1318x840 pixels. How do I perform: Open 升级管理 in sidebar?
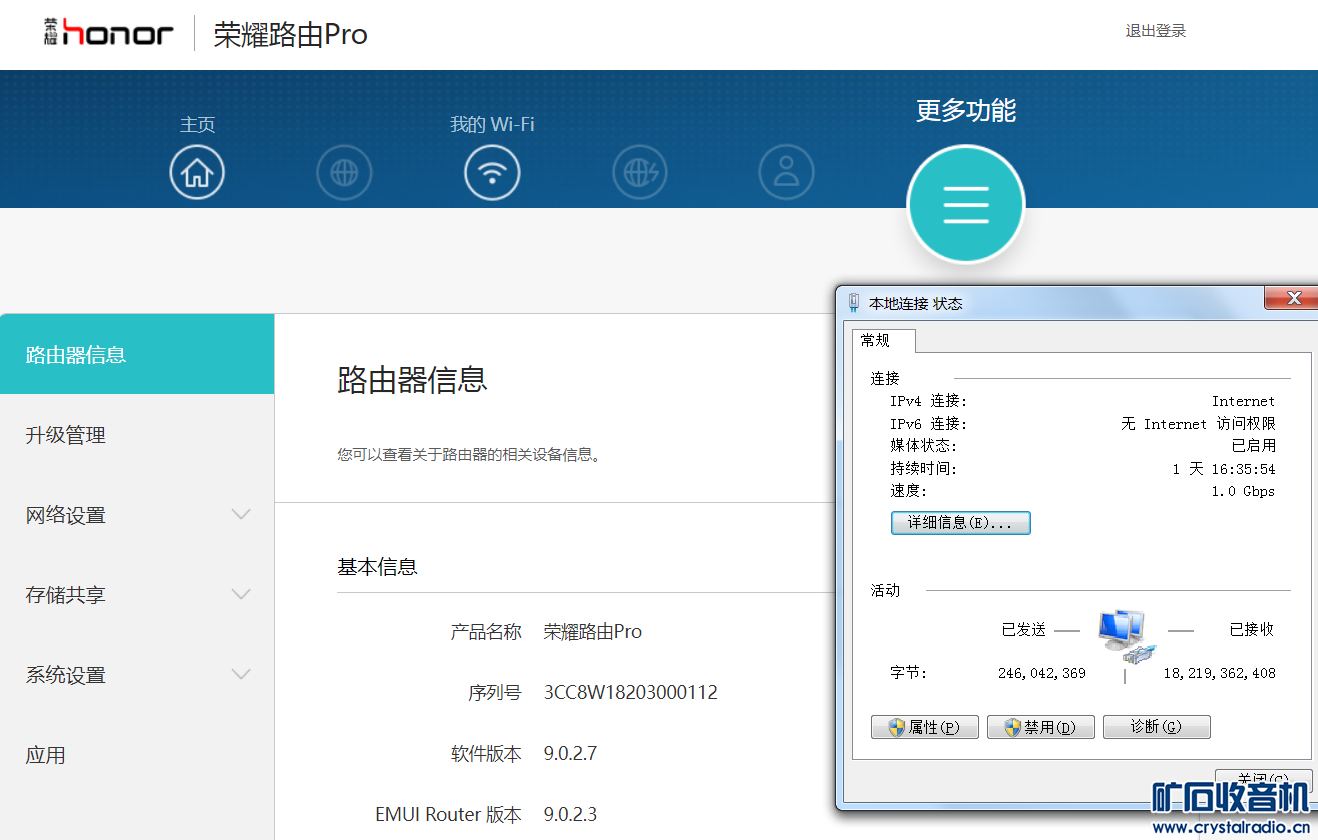click(137, 435)
